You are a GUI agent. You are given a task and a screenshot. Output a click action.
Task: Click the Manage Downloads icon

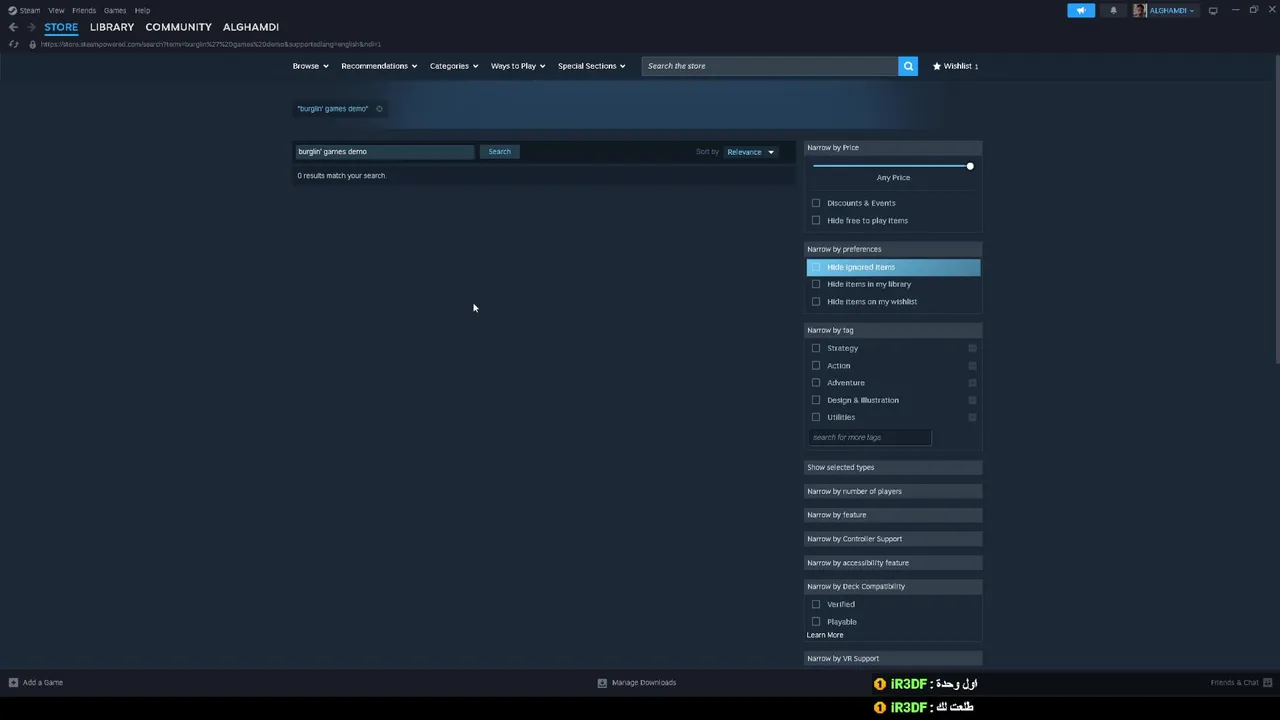point(602,682)
